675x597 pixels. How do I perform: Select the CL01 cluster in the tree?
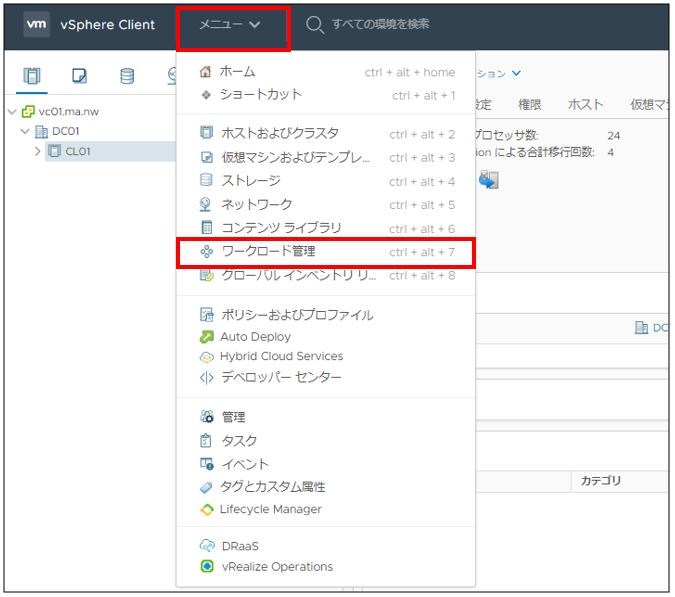(x=78, y=151)
